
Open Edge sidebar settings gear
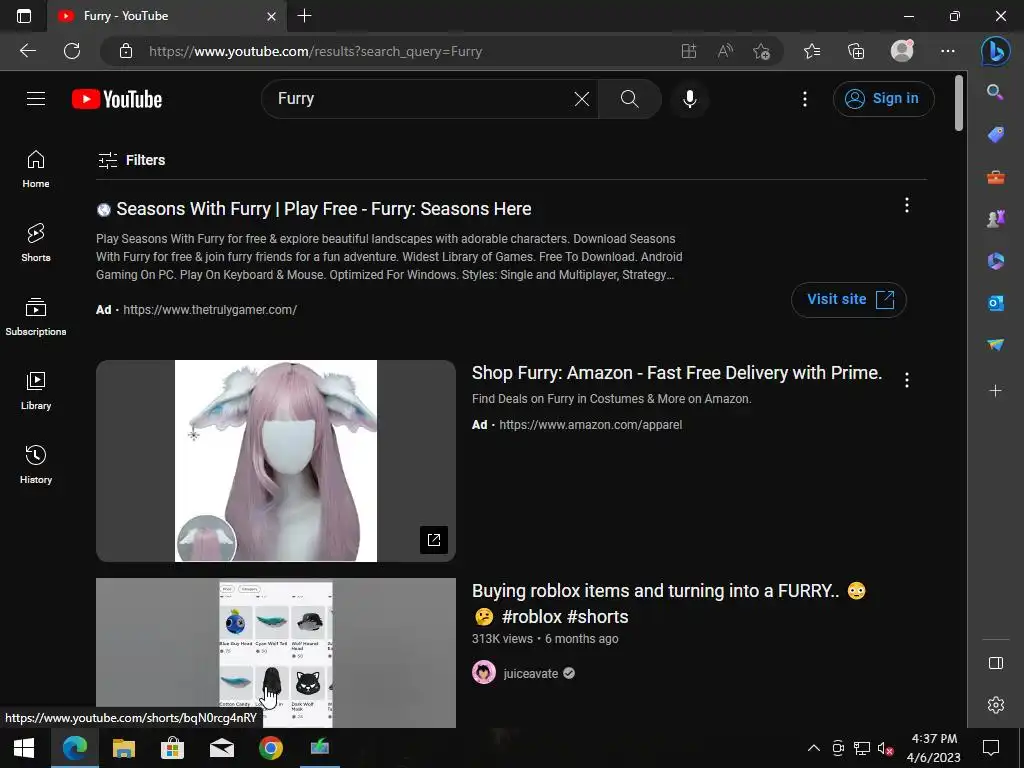(995, 705)
